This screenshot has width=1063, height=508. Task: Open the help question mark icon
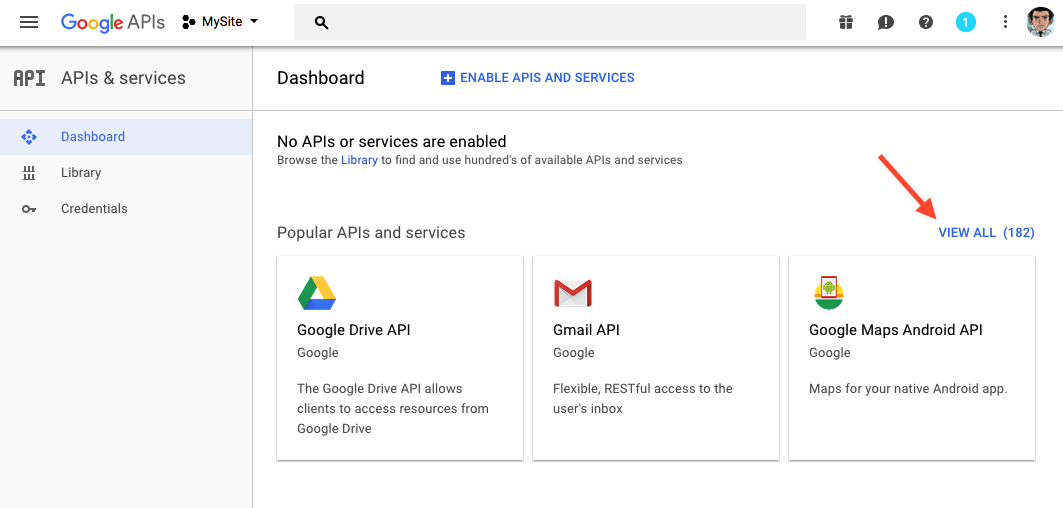coord(926,22)
